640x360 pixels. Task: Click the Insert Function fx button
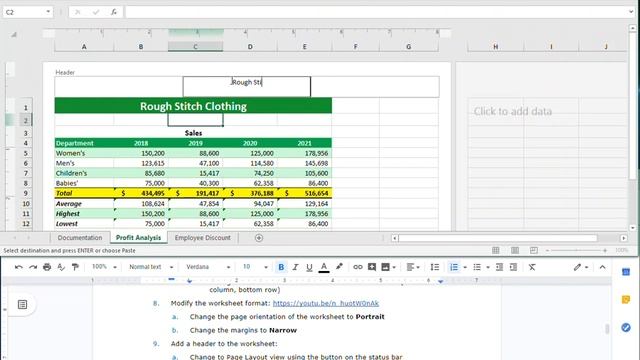(x=114, y=12)
